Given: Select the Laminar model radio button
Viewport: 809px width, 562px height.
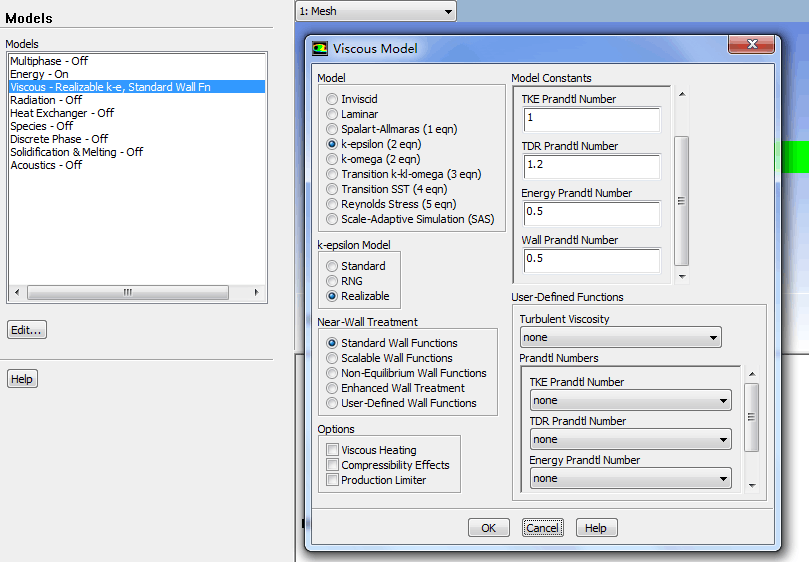Looking at the screenshot, I should [332, 115].
